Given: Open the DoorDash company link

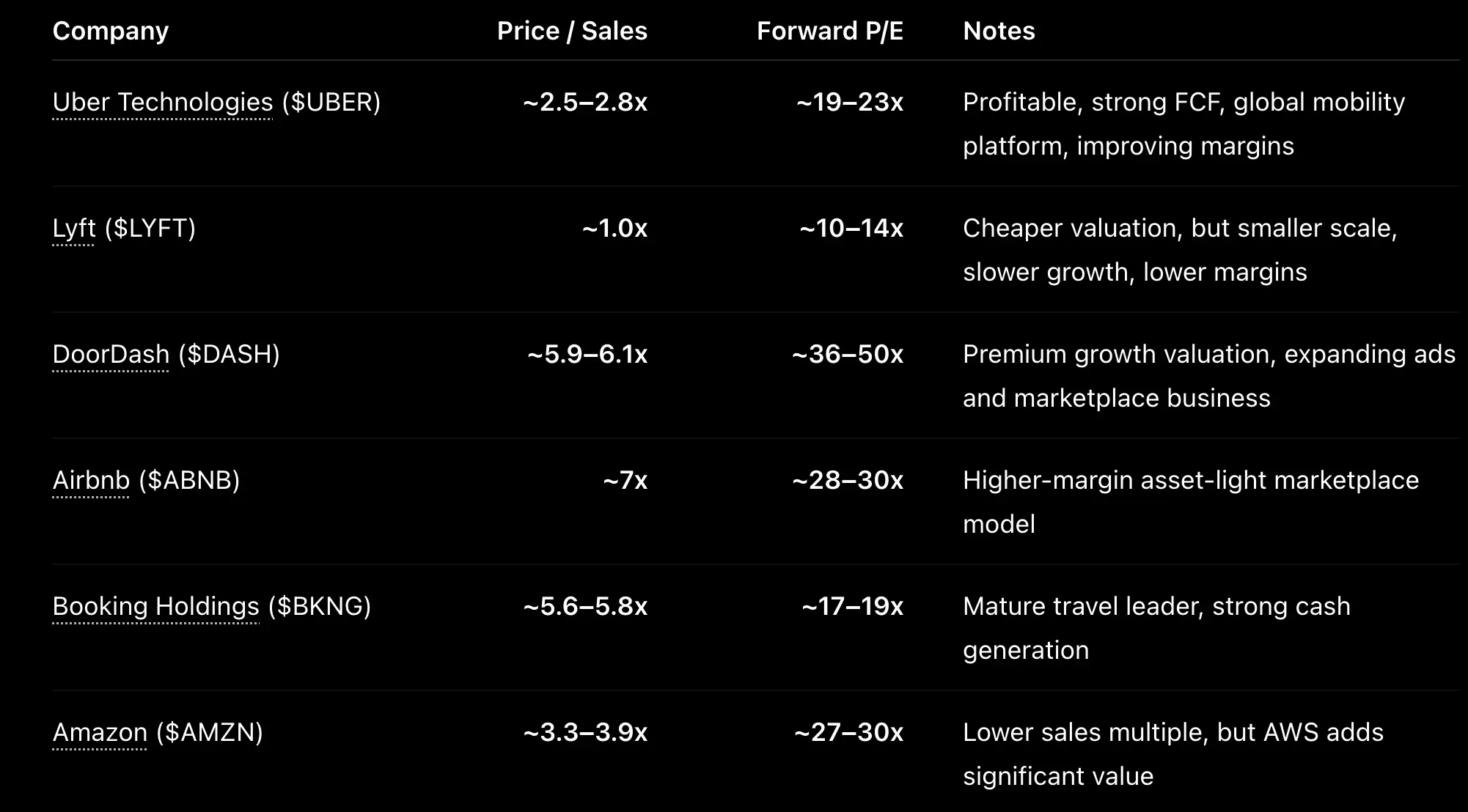Looking at the screenshot, I should pos(111,355).
